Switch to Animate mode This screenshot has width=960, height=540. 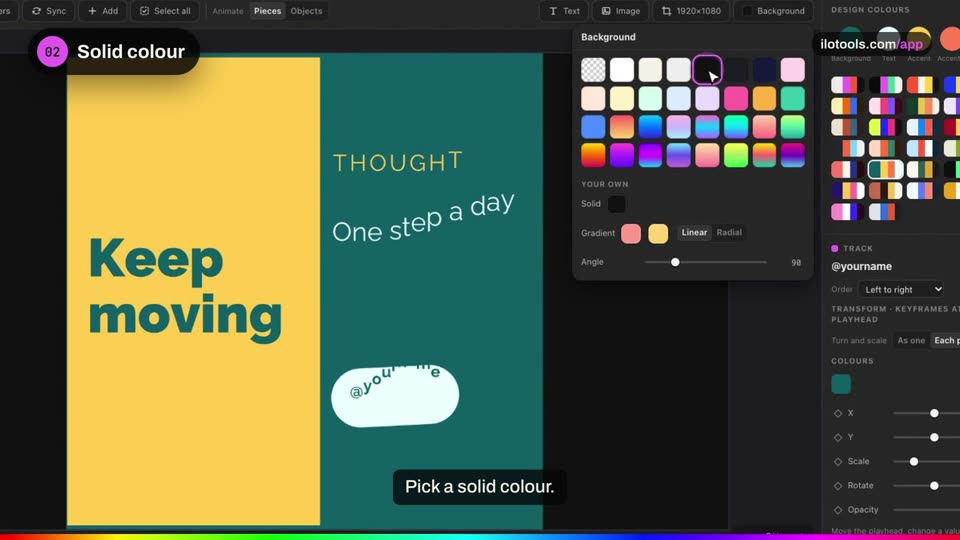click(x=228, y=11)
